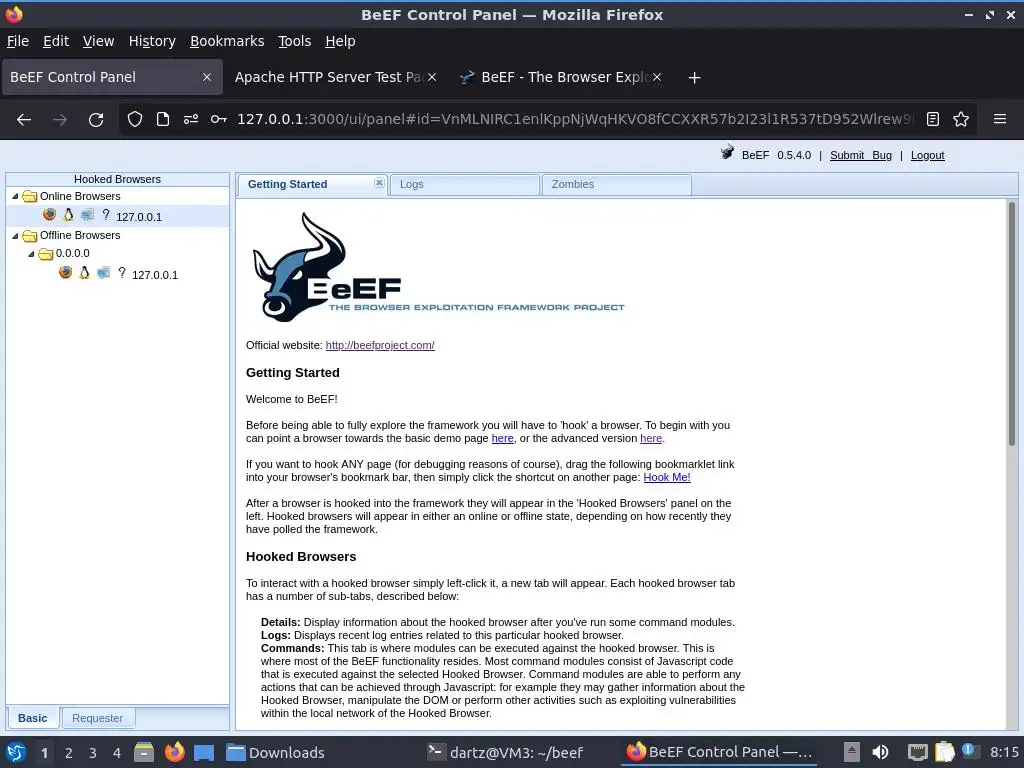Open the Downloads window from taskbar

point(275,752)
